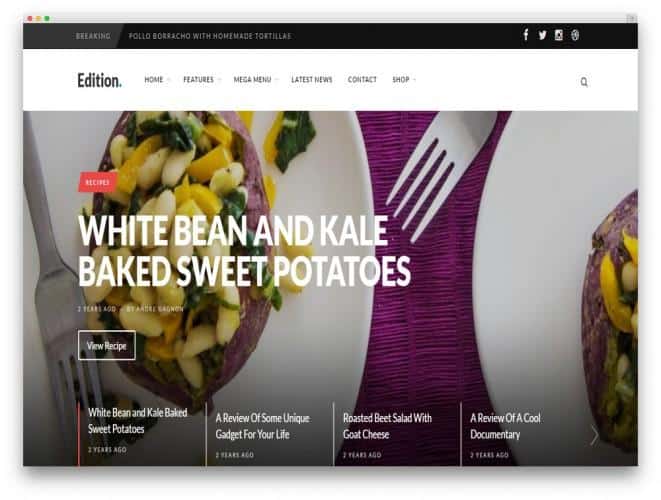
Task: Click the green window maximize dot
Action: pyautogui.click(x=47, y=19)
